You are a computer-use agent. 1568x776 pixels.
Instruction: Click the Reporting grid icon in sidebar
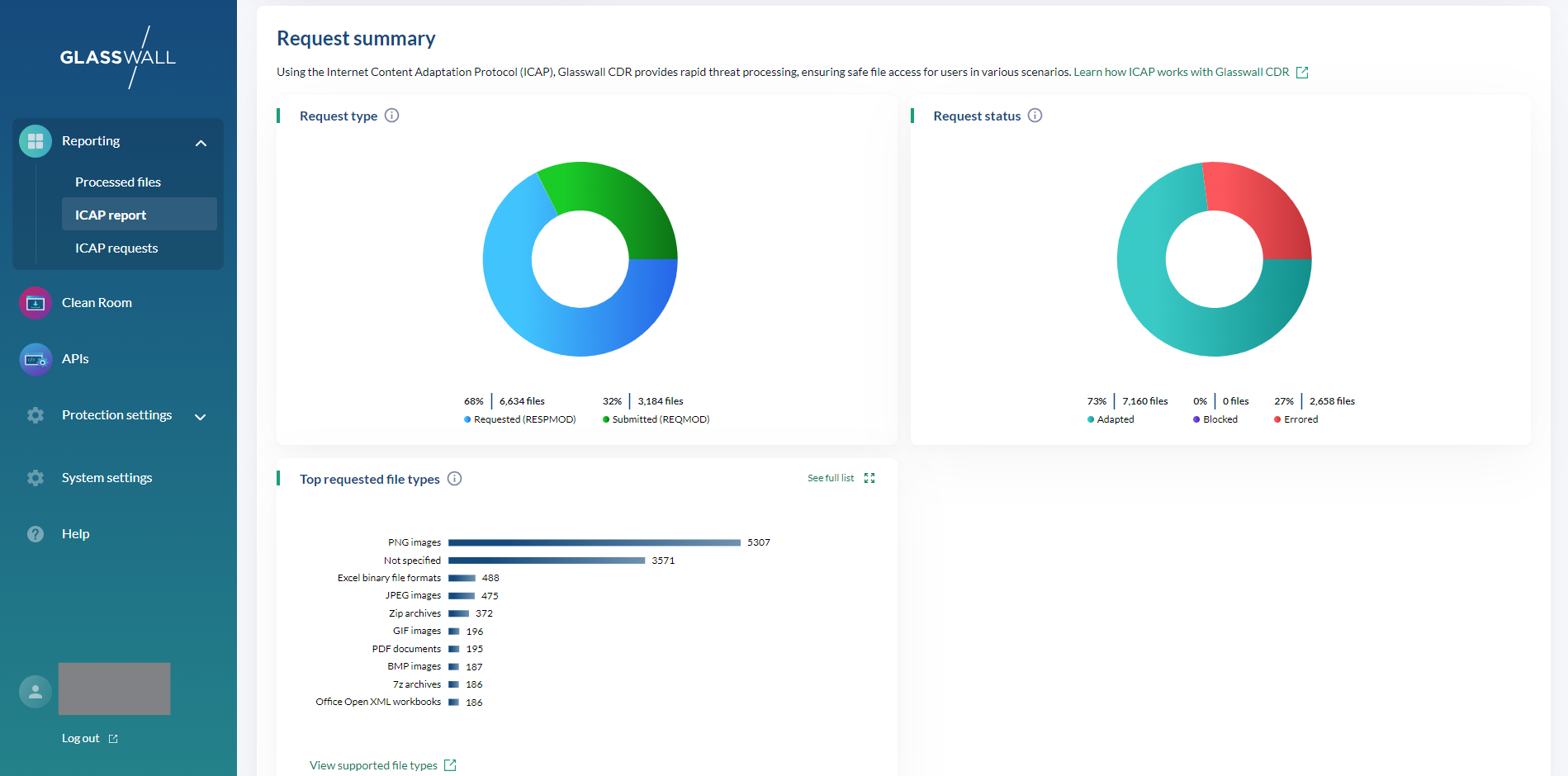coord(36,141)
